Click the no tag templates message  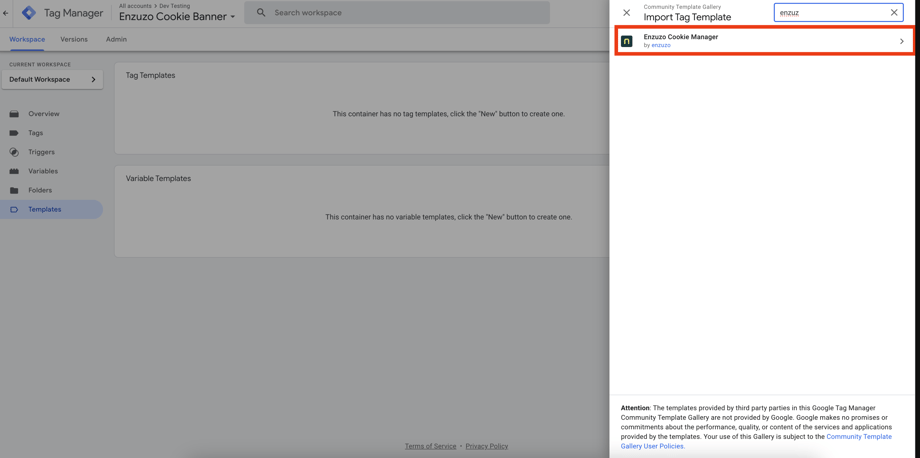click(449, 114)
